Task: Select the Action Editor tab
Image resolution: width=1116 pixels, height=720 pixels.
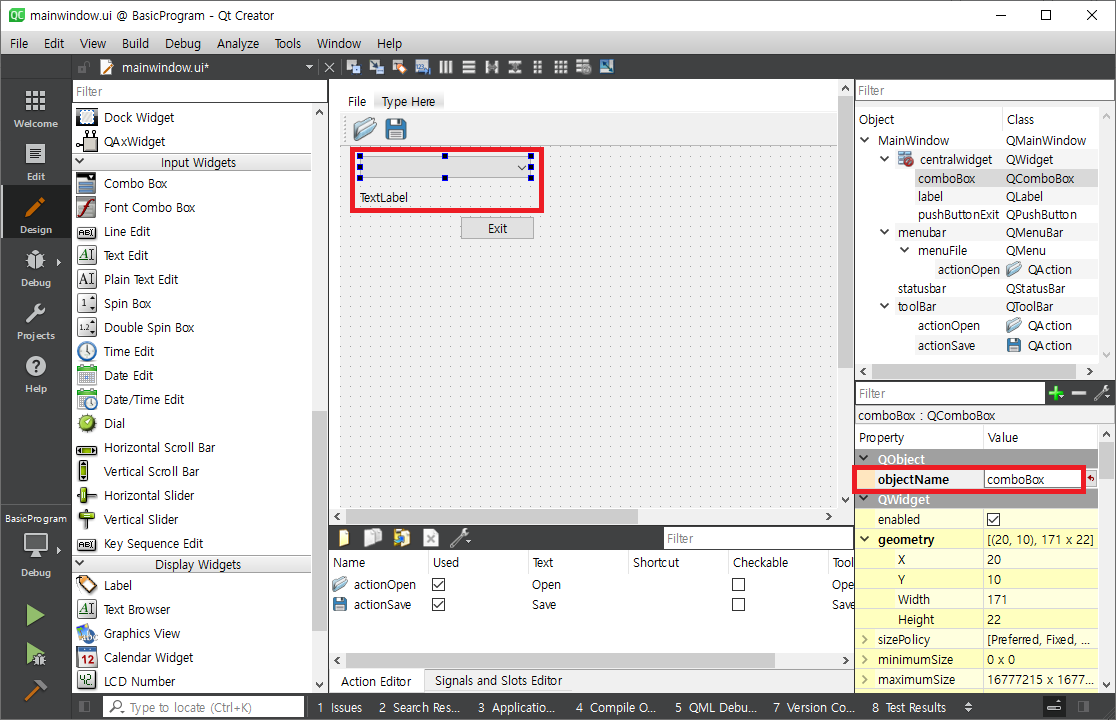Action: tap(376, 681)
